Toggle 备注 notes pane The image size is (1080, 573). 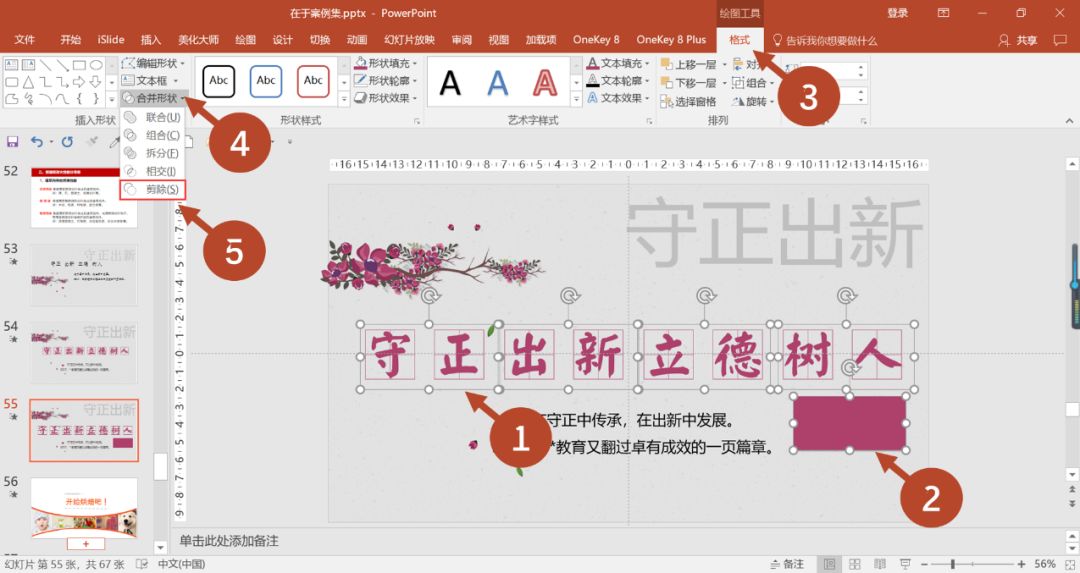click(787, 564)
